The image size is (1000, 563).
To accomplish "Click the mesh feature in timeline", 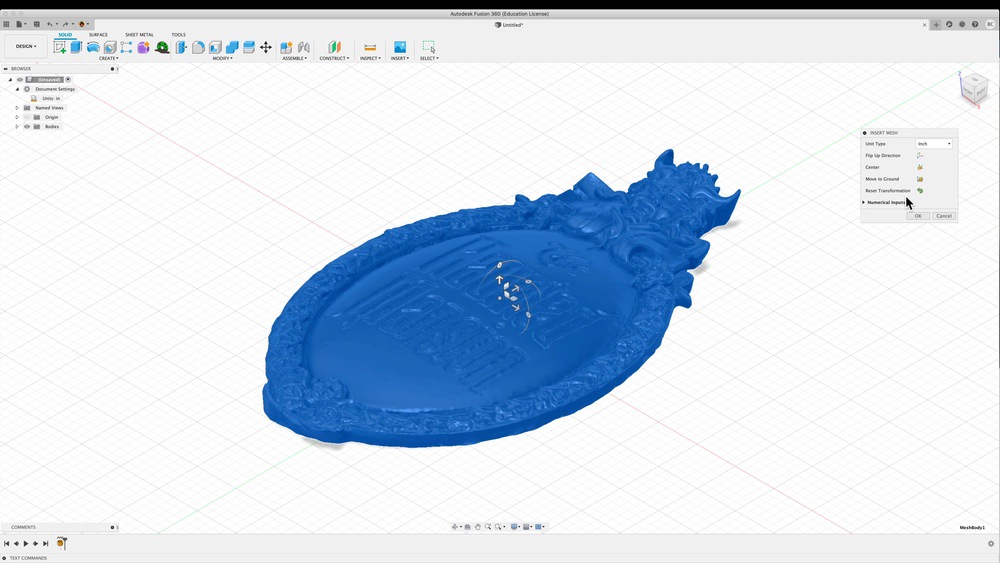I will pos(61,543).
